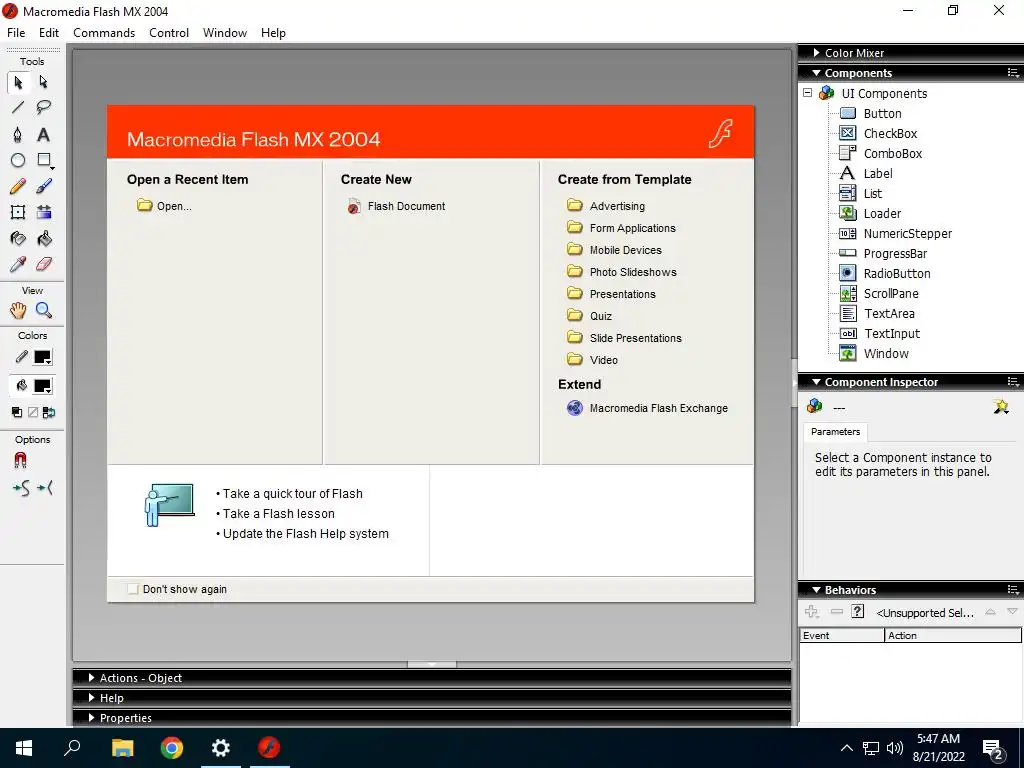Click the Behaviors help question-mark icon
This screenshot has width=1024, height=768.
858,612
